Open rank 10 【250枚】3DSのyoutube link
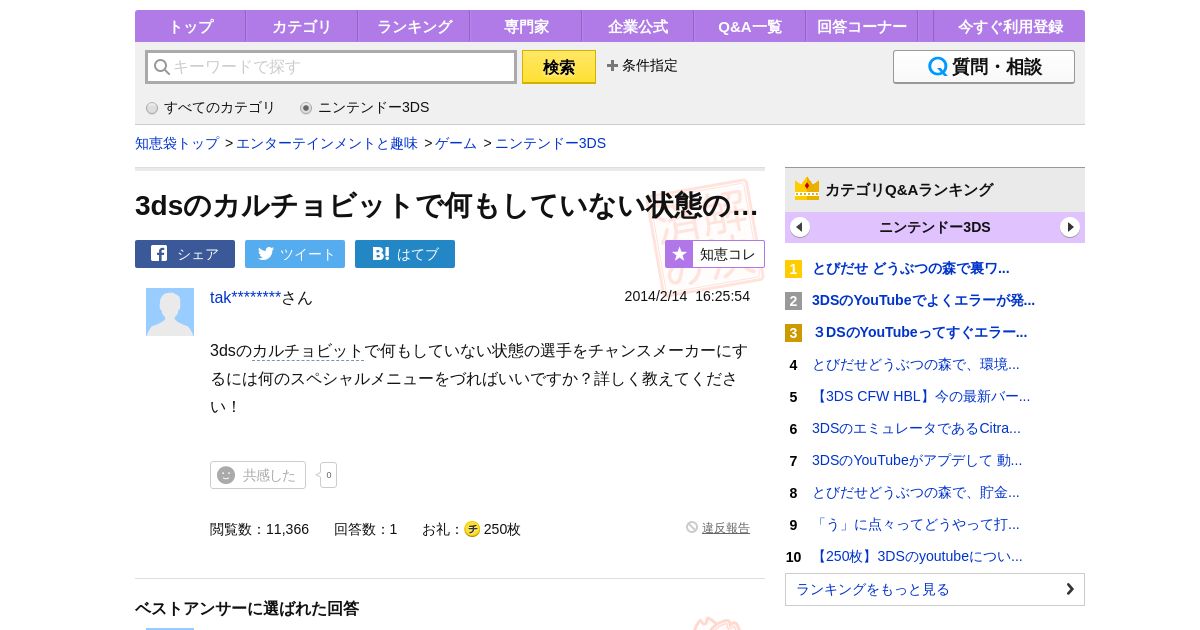Screen dimensions: 1200x630 pyautogui.click(x=917, y=556)
